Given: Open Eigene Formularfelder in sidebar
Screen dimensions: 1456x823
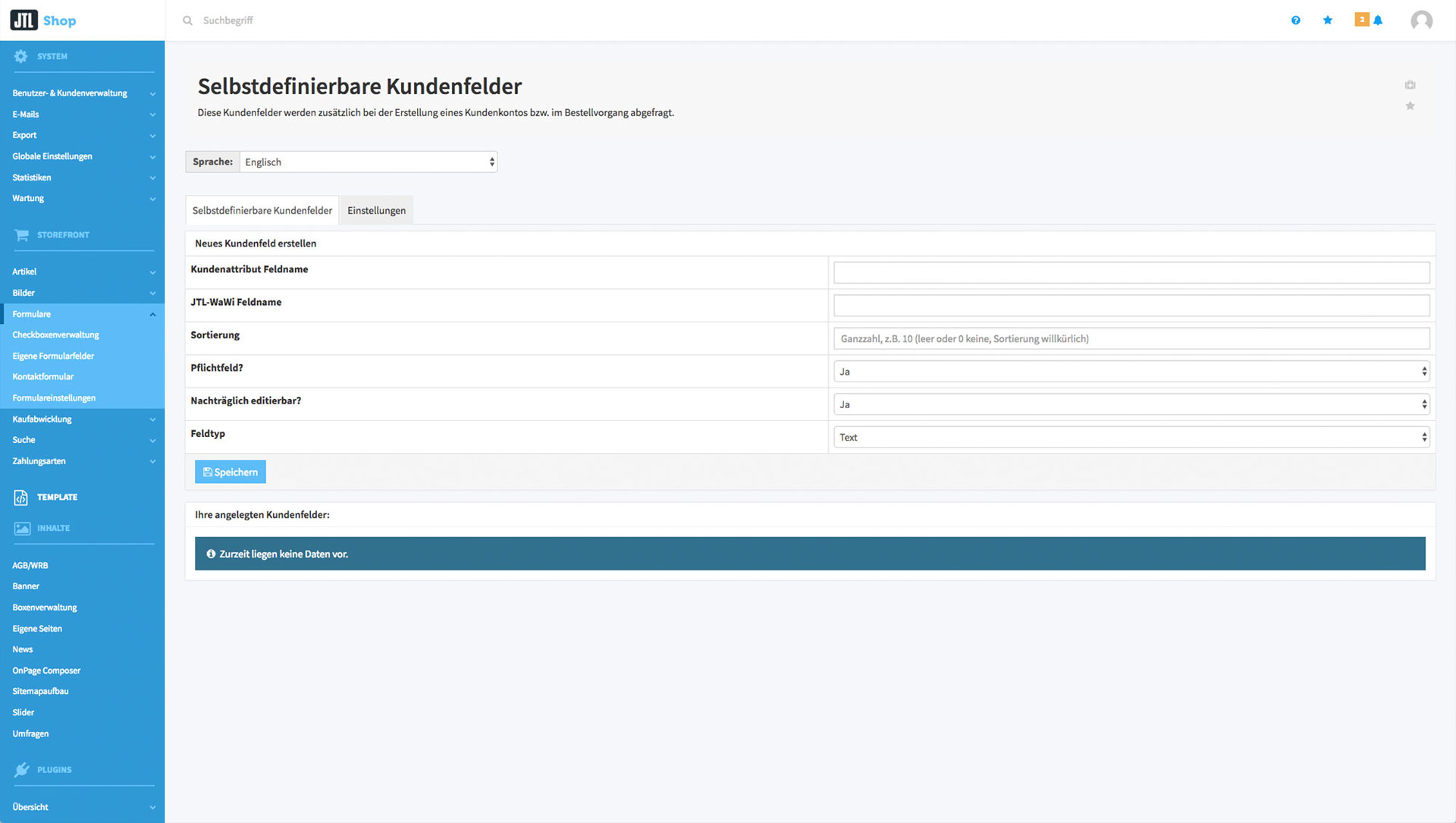Looking at the screenshot, I should [53, 357].
